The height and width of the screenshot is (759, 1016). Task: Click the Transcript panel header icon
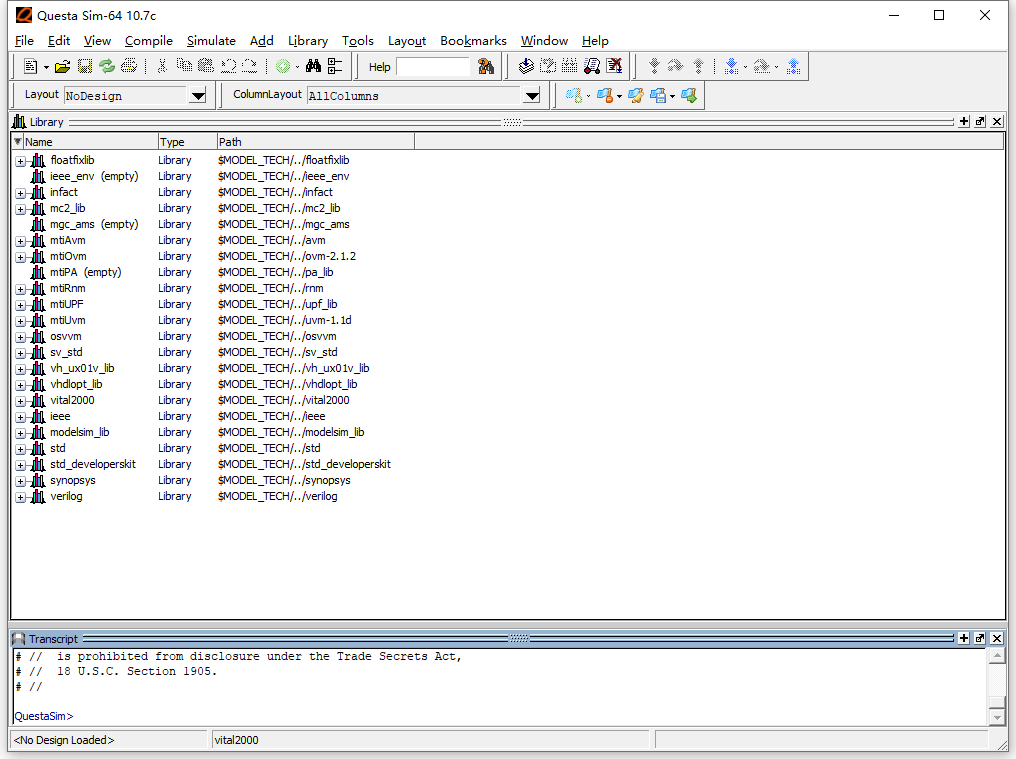19,638
